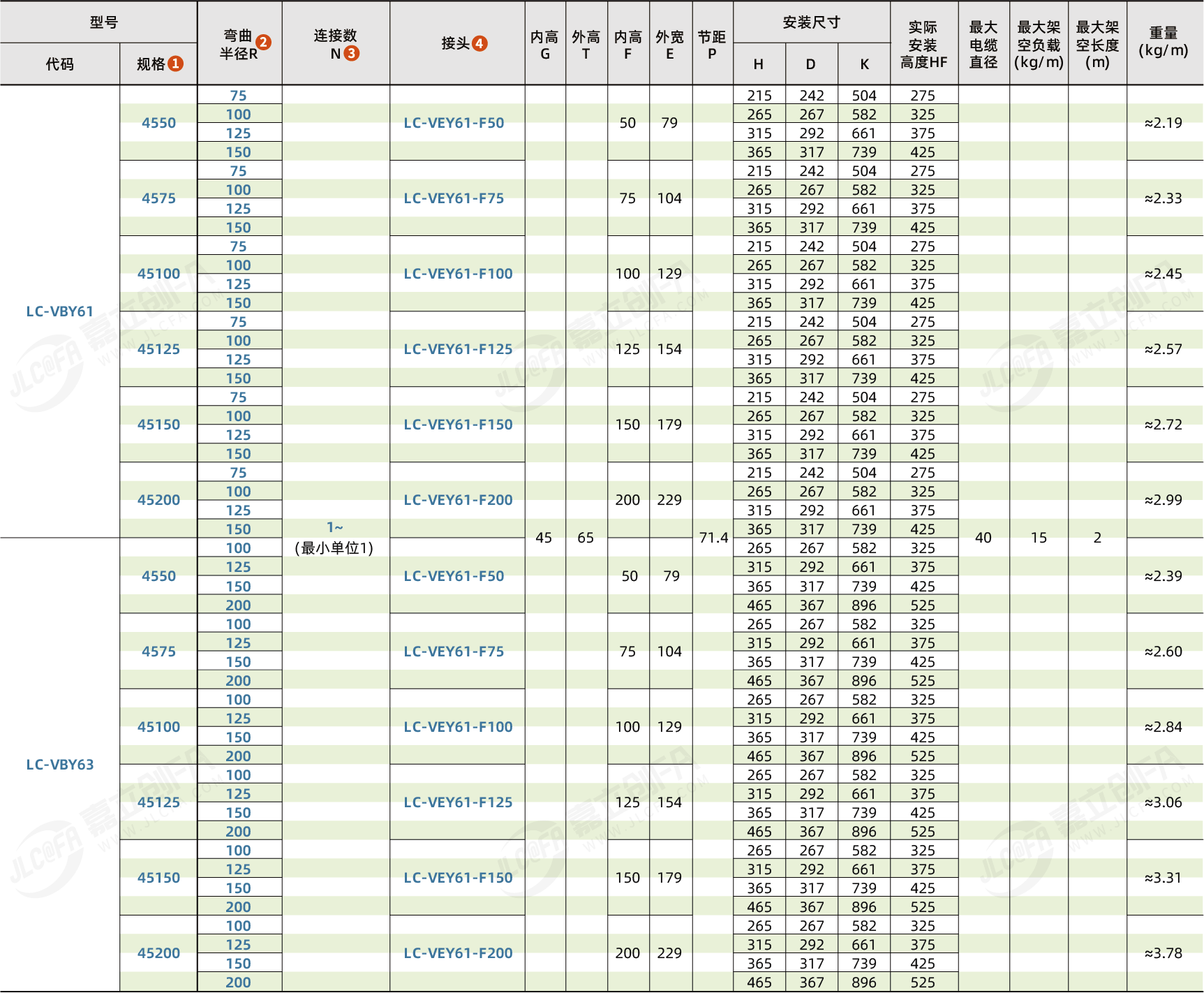Click the max cable diameter value 40
Viewport: 1204px width, 993px height.
(x=983, y=538)
